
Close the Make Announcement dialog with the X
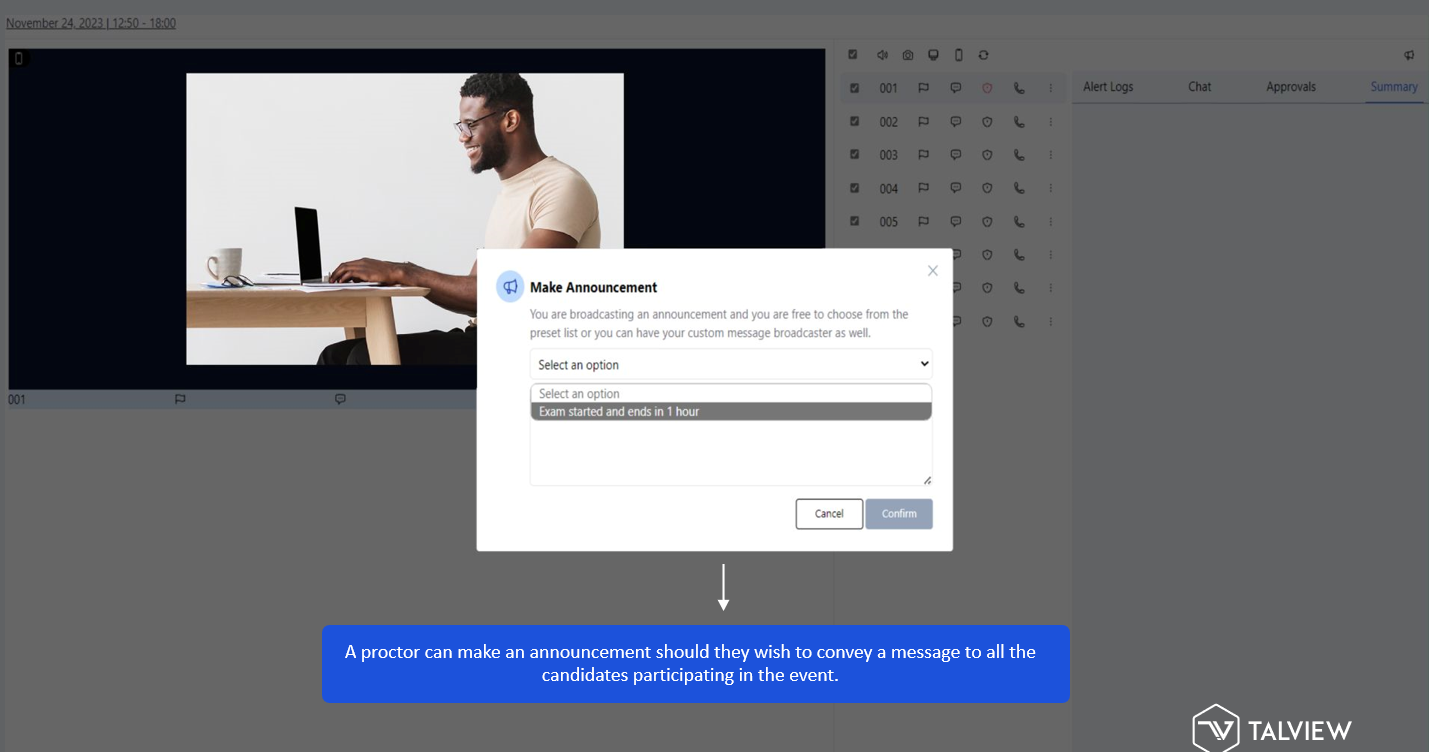933,271
